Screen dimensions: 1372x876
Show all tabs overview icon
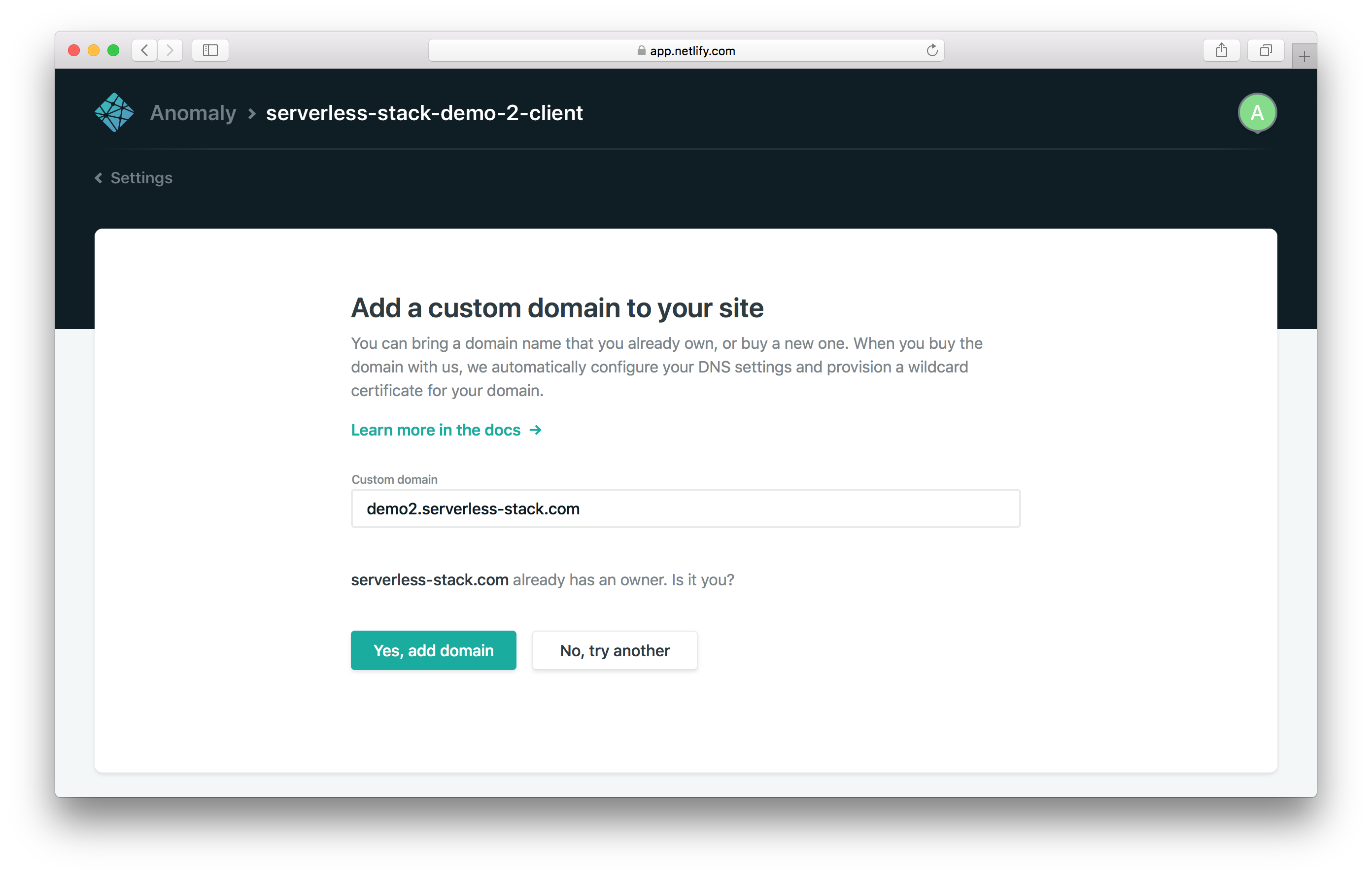pyautogui.click(x=1266, y=50)
